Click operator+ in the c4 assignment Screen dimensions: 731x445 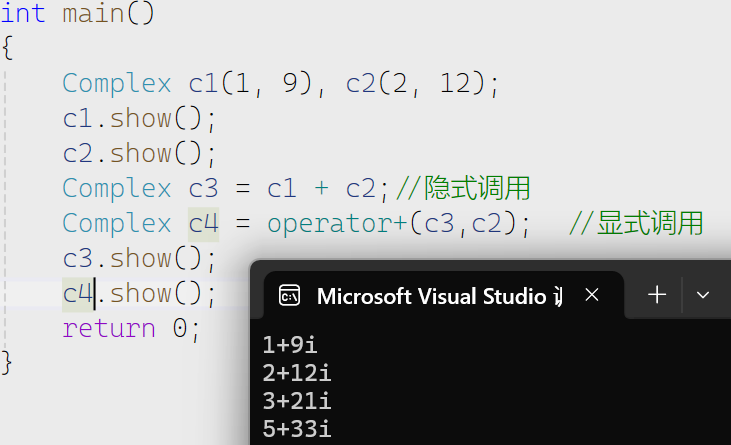coord(337,224)
